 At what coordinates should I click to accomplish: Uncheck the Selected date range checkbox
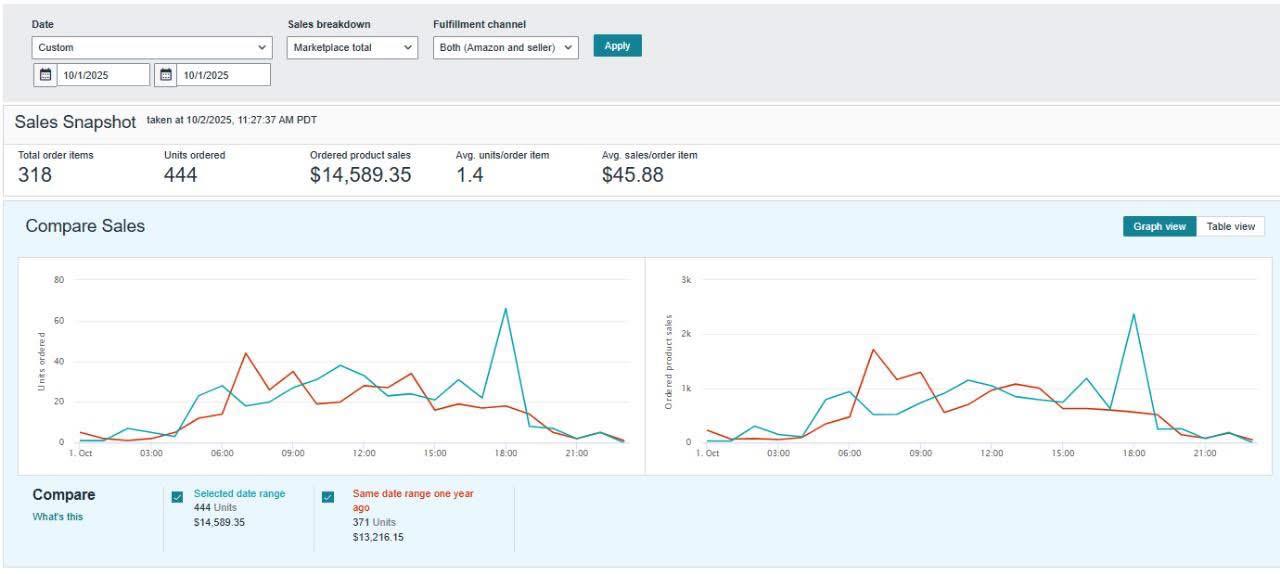177,497
